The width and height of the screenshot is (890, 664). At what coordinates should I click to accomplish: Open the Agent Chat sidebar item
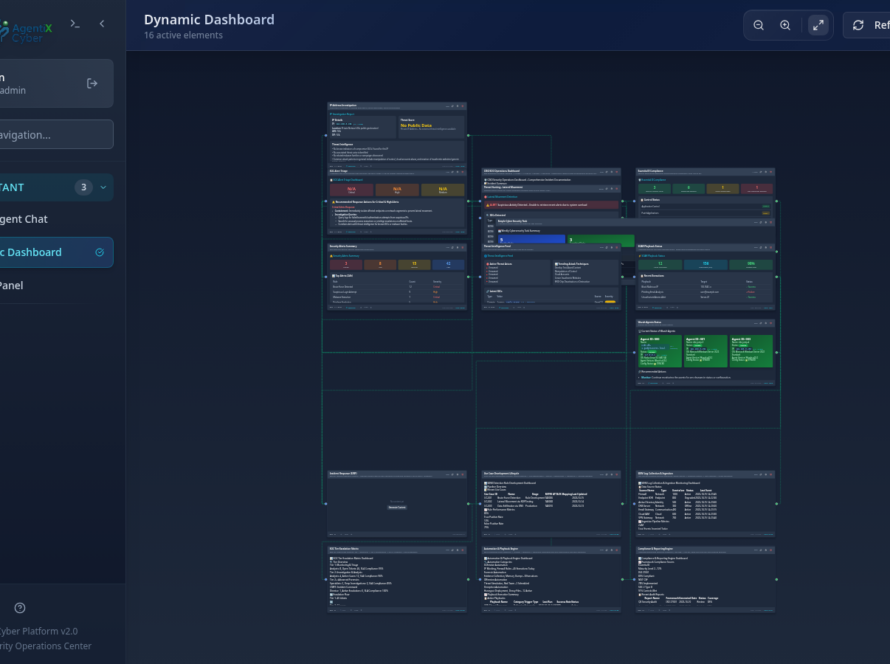coord(25,219)
